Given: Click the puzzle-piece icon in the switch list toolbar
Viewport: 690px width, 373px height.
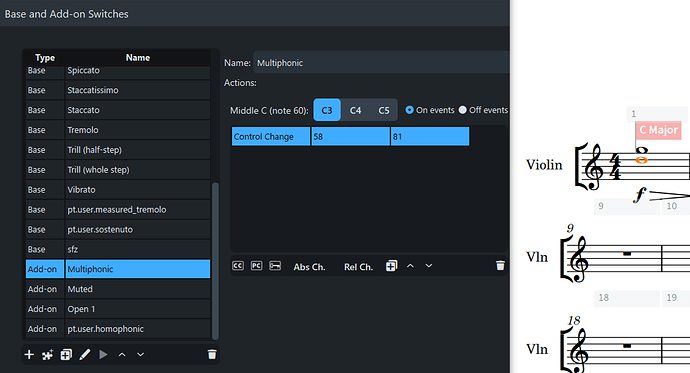Looking at the screenshot, I should (x=48, y=355).
